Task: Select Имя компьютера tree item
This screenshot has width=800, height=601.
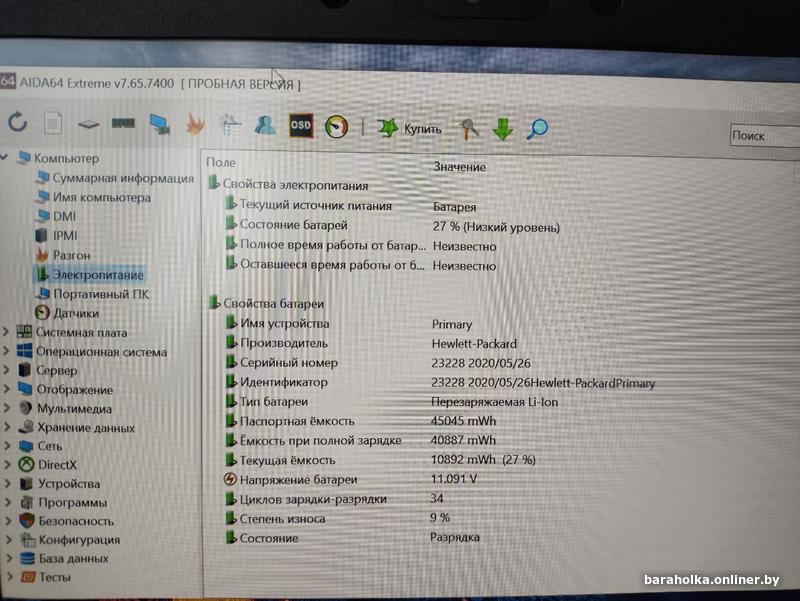Action: tap(95, 197)
